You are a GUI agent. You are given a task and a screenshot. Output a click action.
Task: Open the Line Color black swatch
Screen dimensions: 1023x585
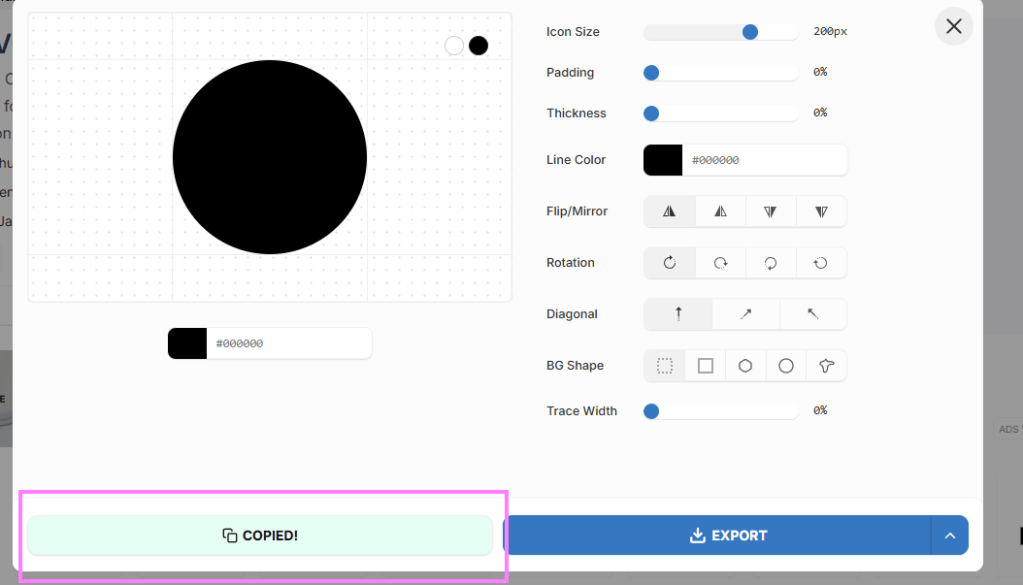(663, 160)
